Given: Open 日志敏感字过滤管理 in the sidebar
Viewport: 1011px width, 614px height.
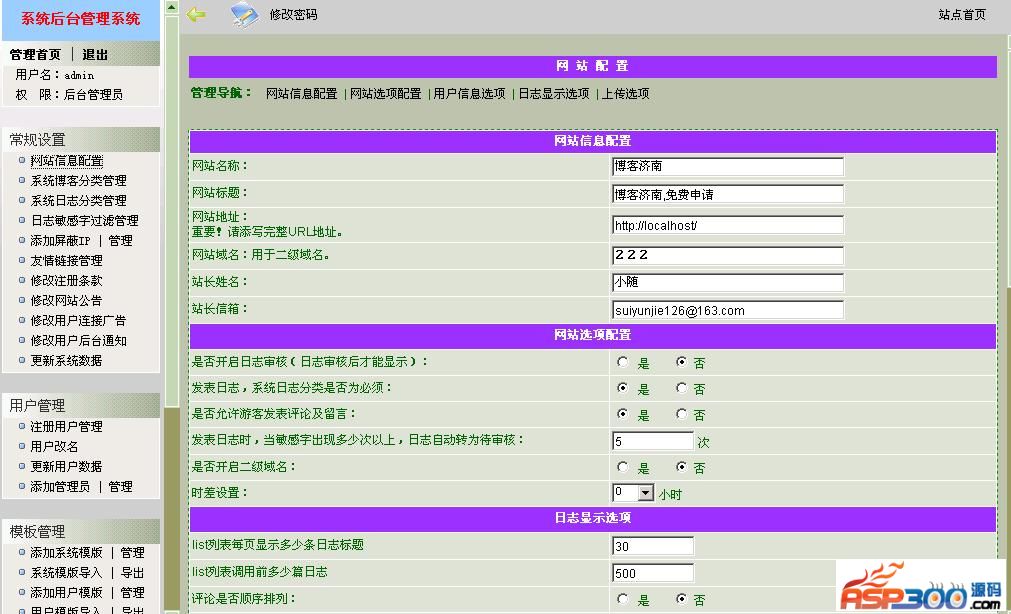Looking at the screenshot, I should tap(84, 221).
